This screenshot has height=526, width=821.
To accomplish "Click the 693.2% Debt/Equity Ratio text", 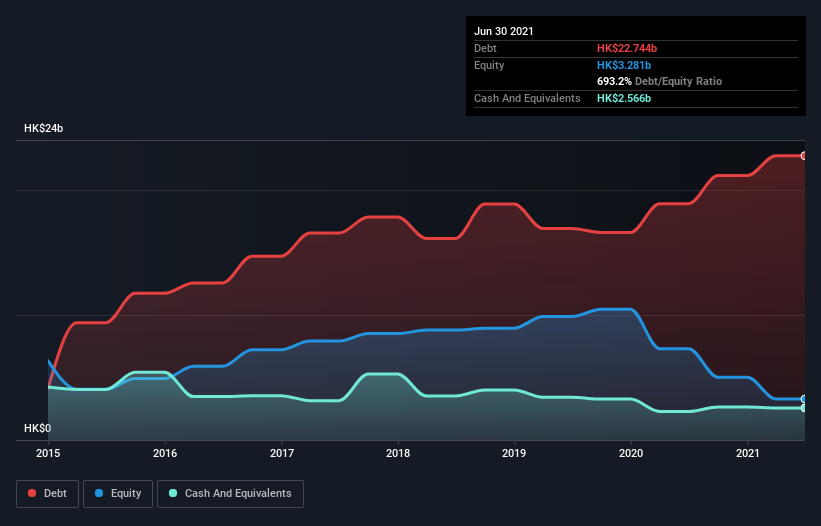I will click(x=660, y=82).
